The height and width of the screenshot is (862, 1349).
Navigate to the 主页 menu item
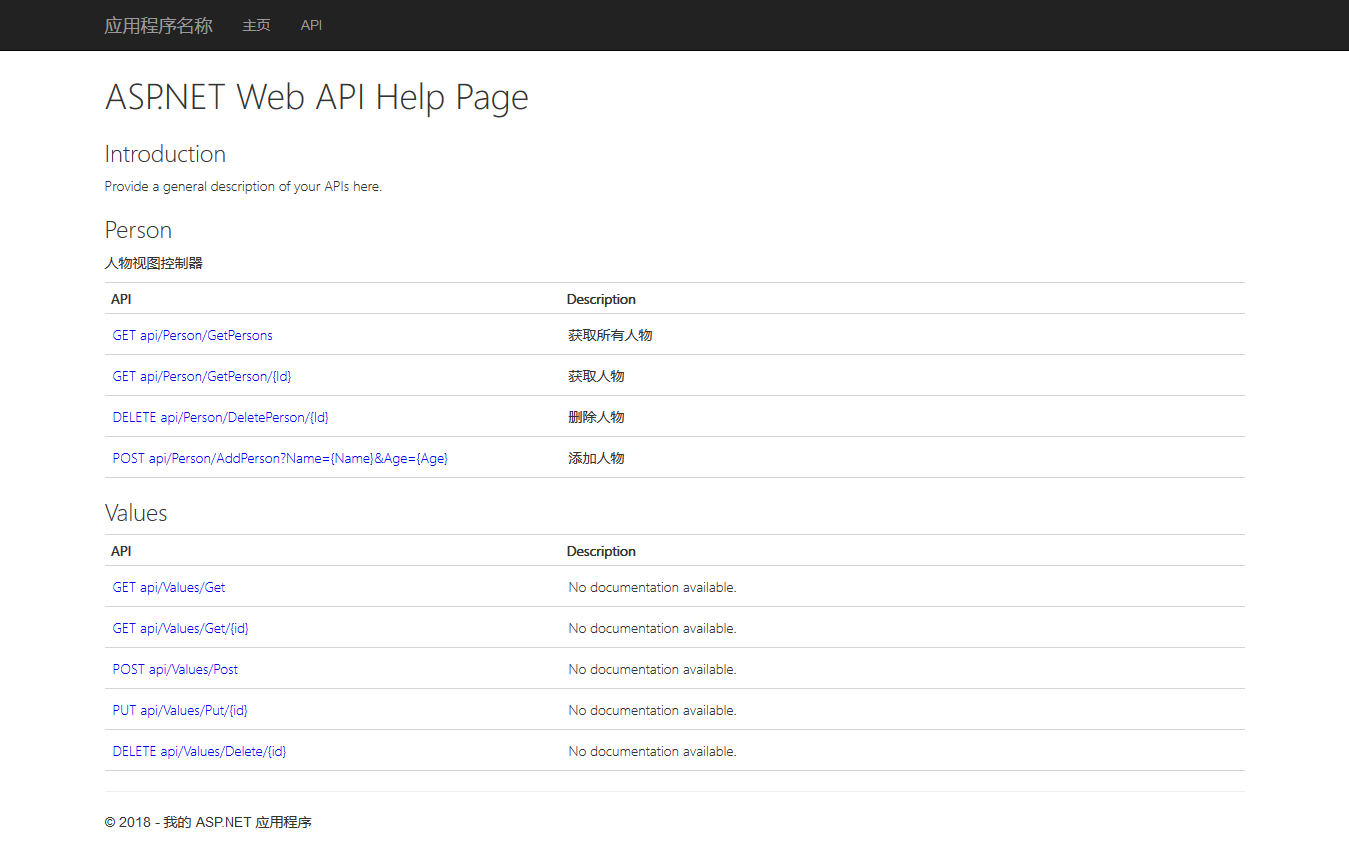coord(256,25)
